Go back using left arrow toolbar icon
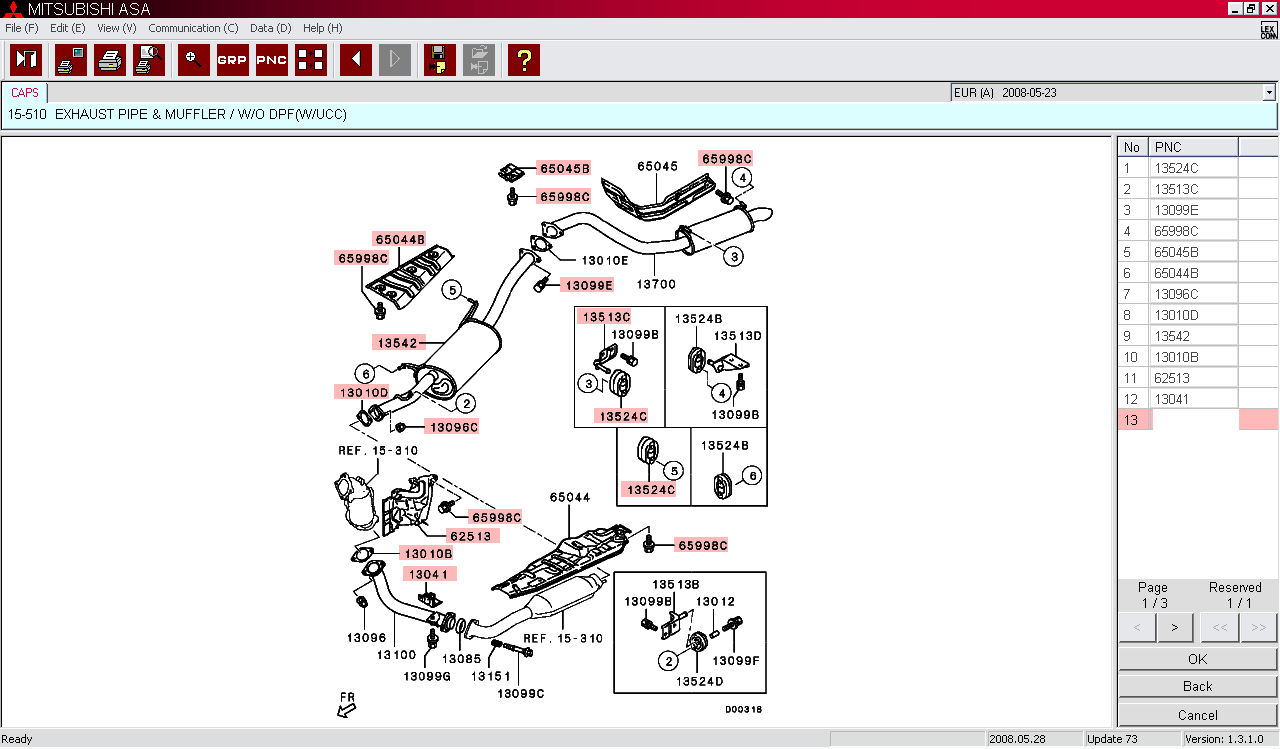The image size is (1280, 749). 356,60
